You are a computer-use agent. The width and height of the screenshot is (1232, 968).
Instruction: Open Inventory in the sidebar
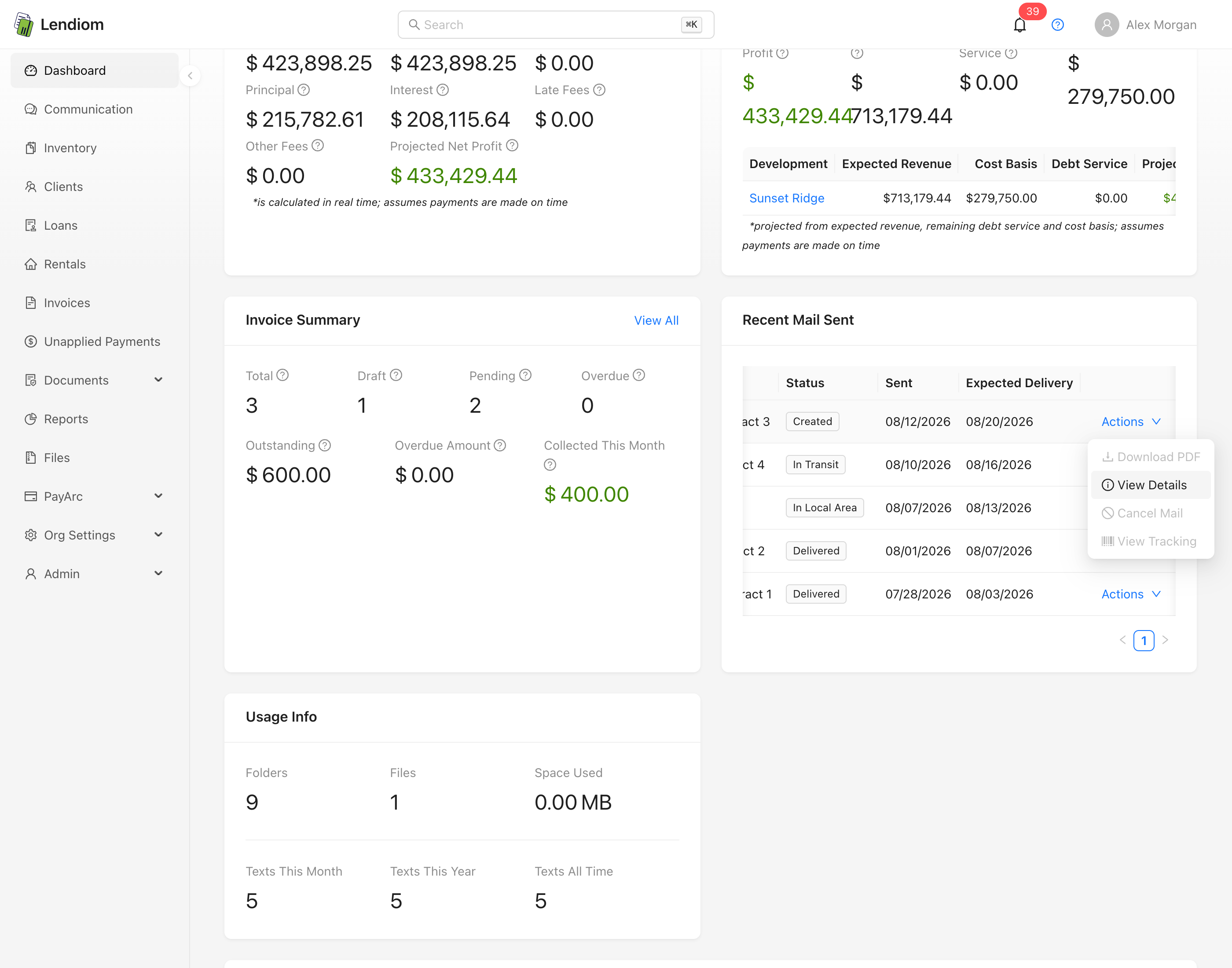[x=95, y=148]
